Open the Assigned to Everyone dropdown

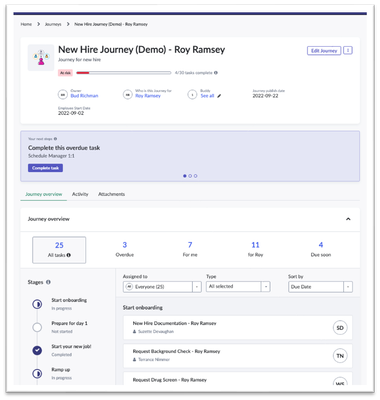pyautogui.click(x=162, y=287)
